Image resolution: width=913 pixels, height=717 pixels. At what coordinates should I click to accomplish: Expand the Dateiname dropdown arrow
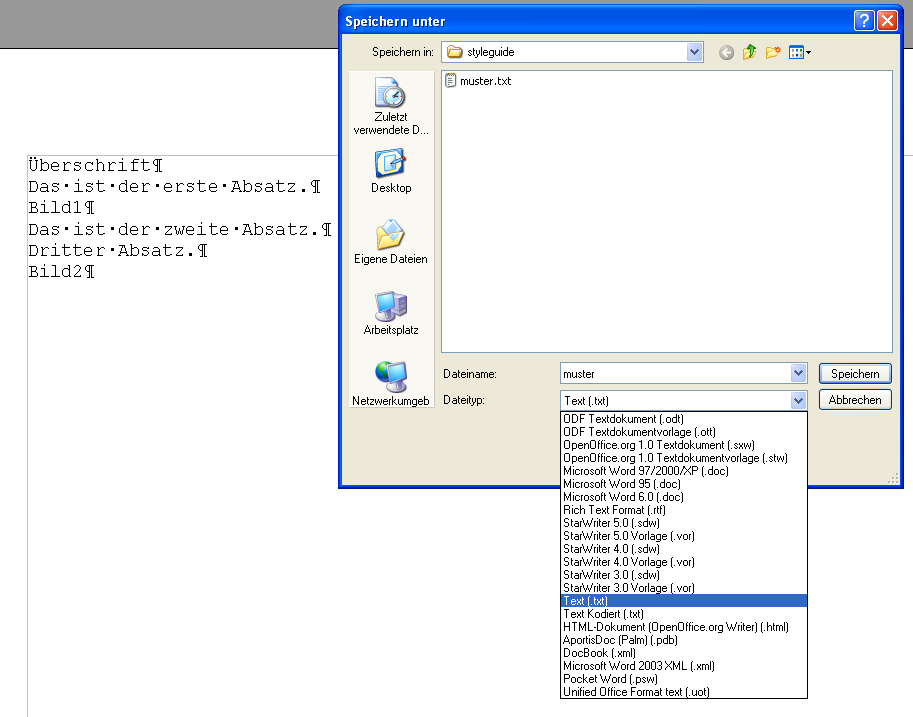[x=798, y=374]
